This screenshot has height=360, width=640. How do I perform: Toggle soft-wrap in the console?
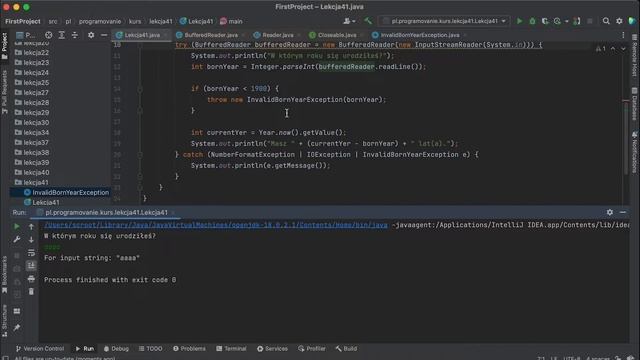coord(31,253)
